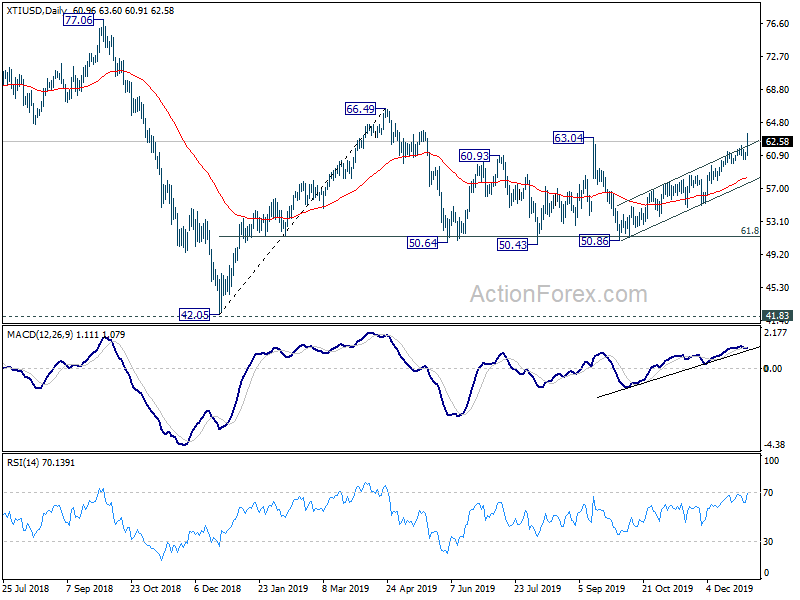The width and height of the screenshot is (800, 600).
Task: Click the 41.83 price level tag
Action: pos(777,316)
